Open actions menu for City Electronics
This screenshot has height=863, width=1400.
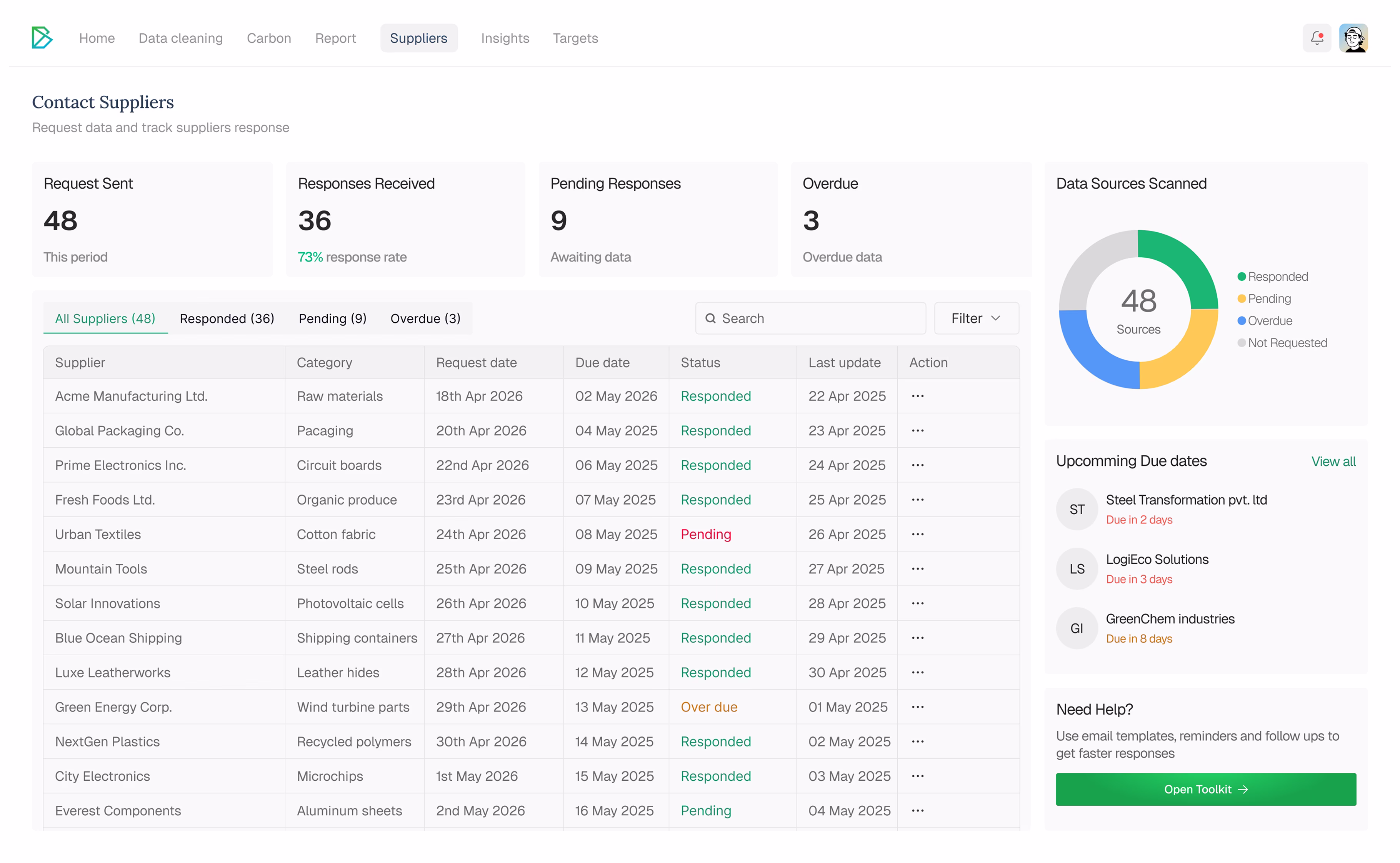tap(917, 776)
